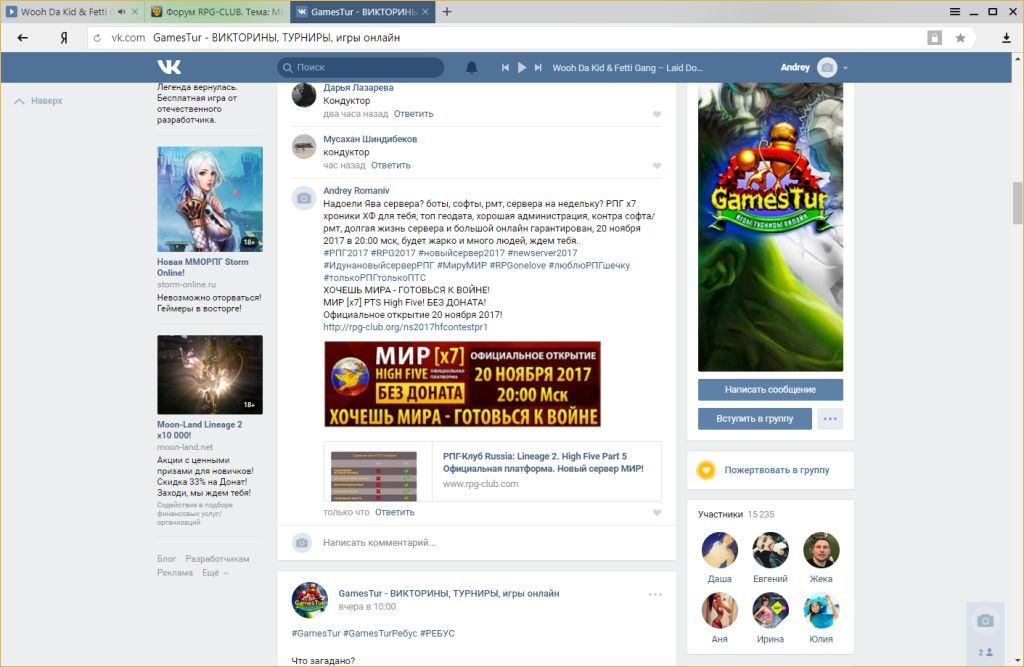Close the GamesTur tab
1024x667 pixels.
pos(426,12)
